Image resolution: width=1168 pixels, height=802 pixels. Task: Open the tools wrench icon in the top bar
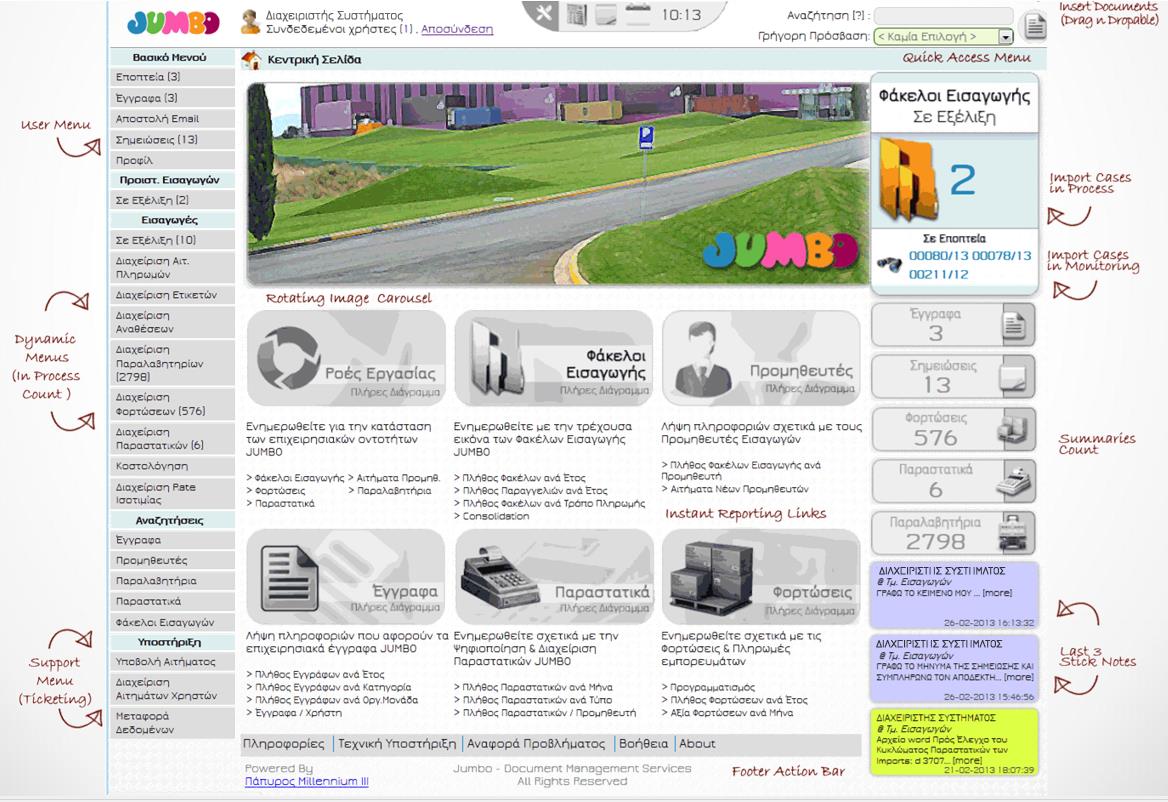[545, 13]
